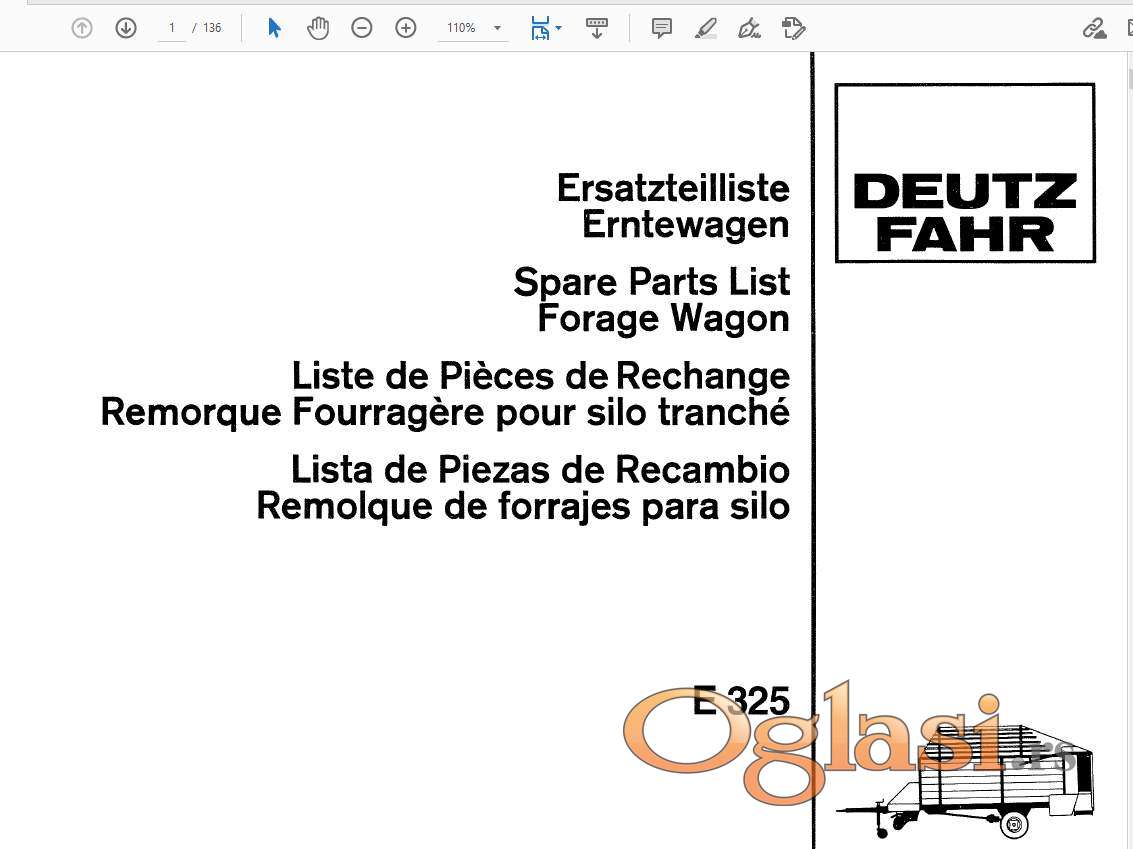Click the 110% zoom level field
Viewport: 1133px width, 849px height.
[x=461, y=28]
